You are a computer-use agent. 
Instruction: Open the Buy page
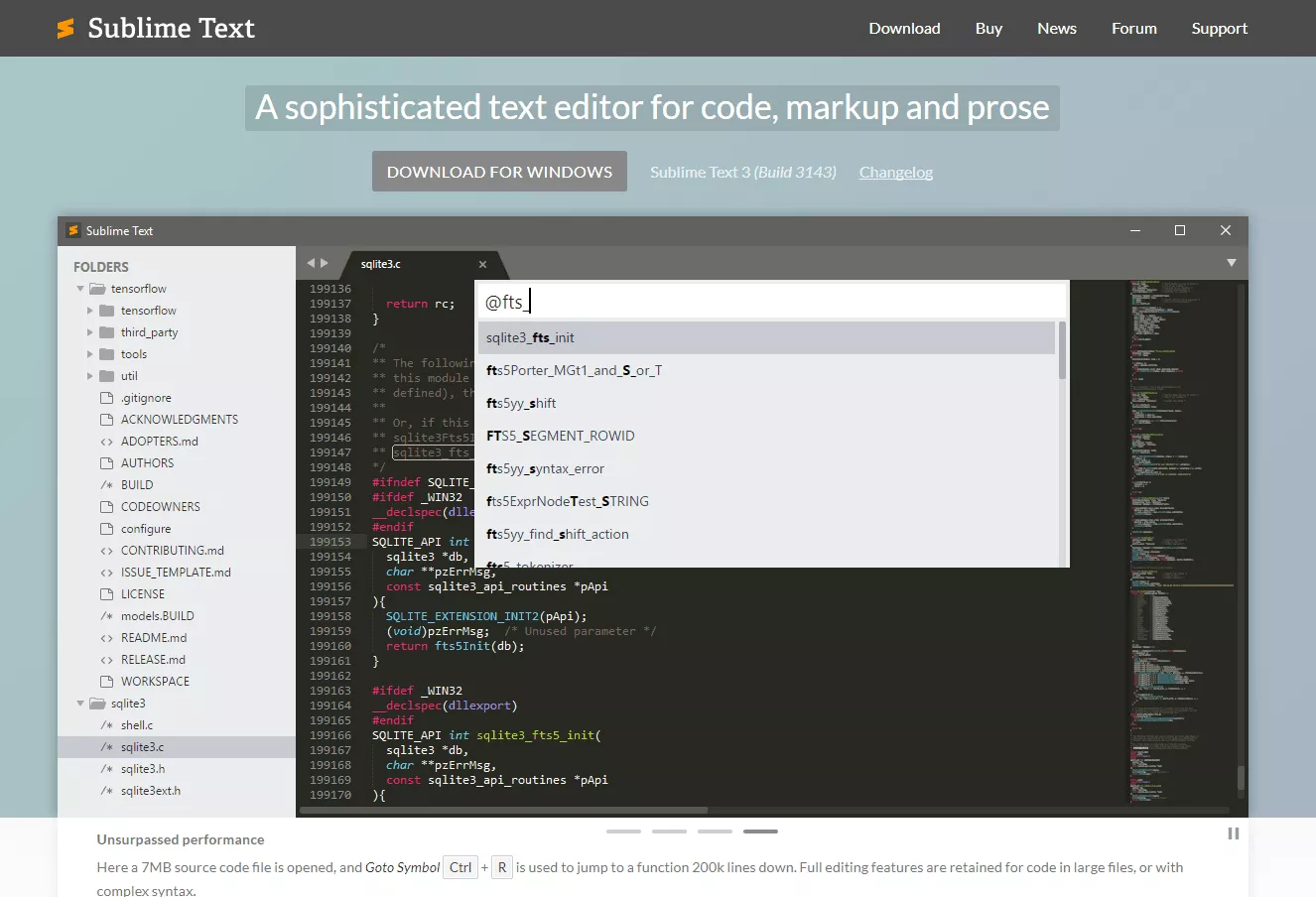[x=988, y=29]
